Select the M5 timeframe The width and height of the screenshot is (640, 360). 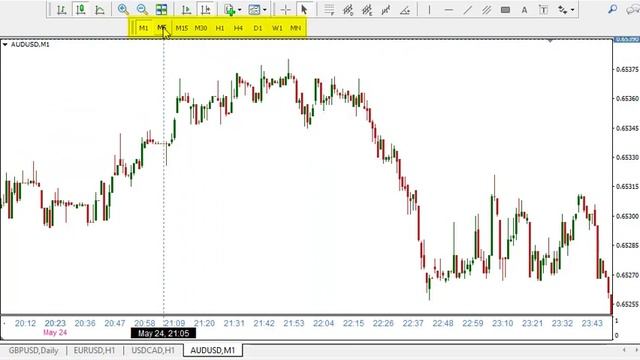(x=162, y=28)
